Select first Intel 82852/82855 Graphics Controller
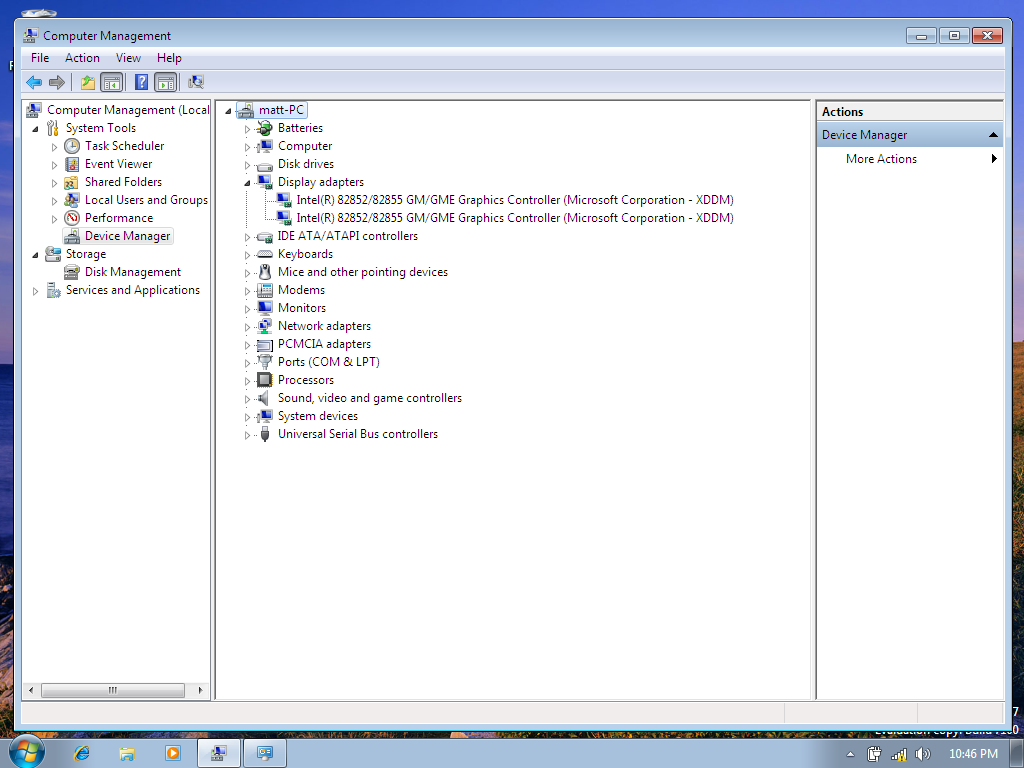Screen dimensions: 1024x768 tap(515, 200)
